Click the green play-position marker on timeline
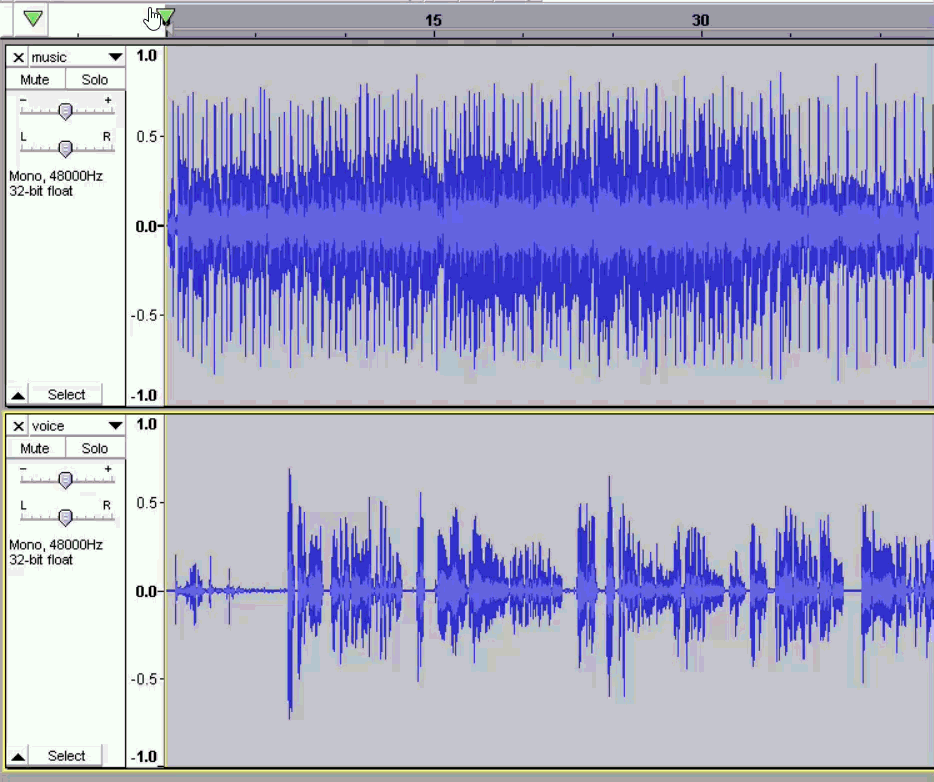This screenshot has height=782, width=934. click(x=166, y=16)
